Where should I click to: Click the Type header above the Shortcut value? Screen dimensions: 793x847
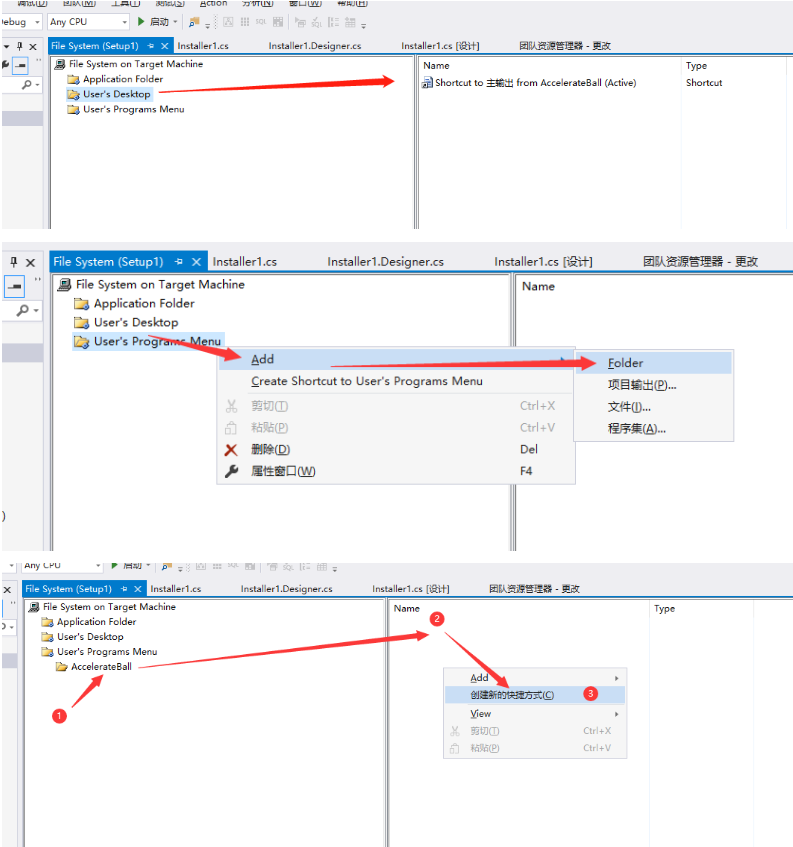pos(696,65)
